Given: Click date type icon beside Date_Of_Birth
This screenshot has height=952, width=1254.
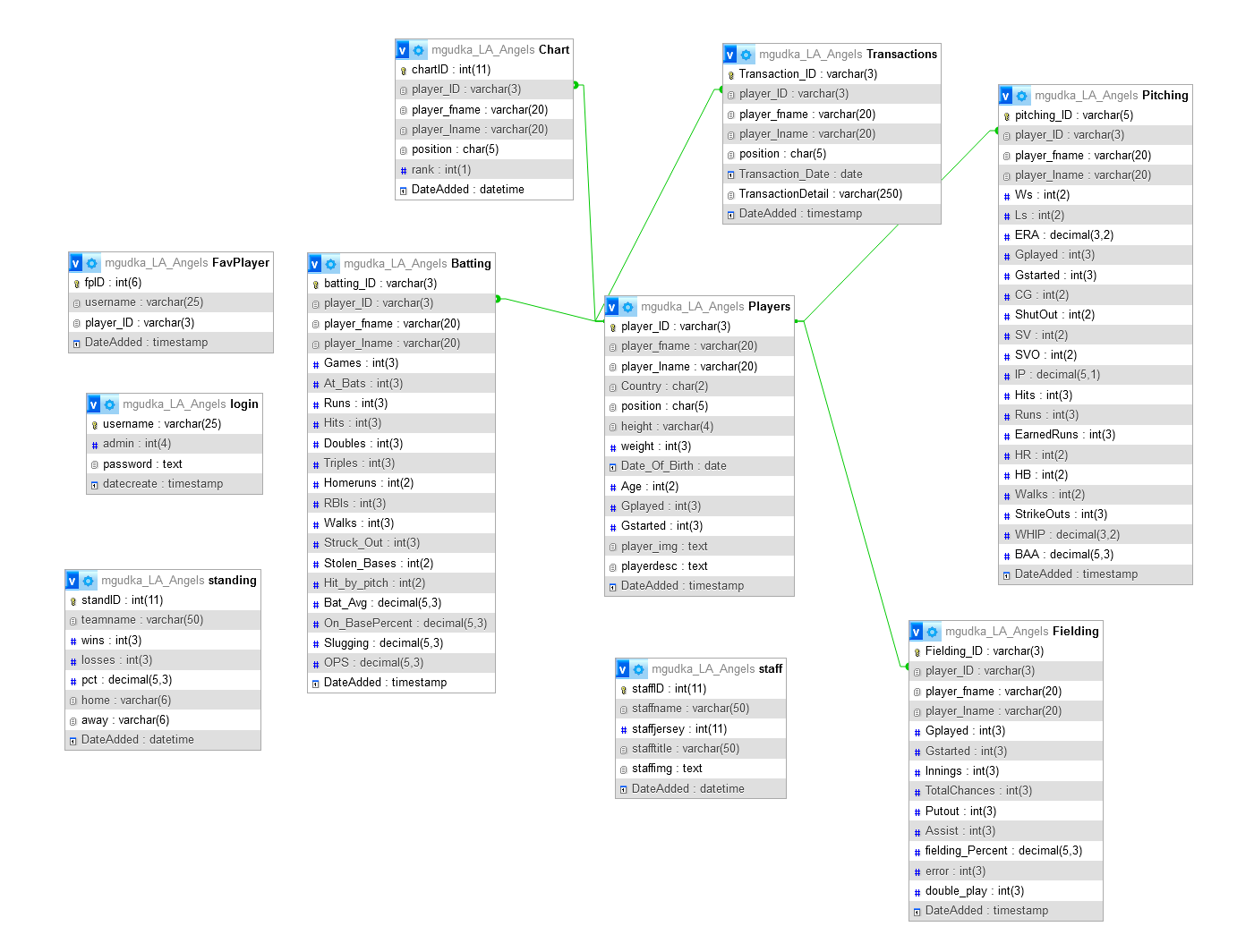Looking at the screenshot, I should pos(612,467).
